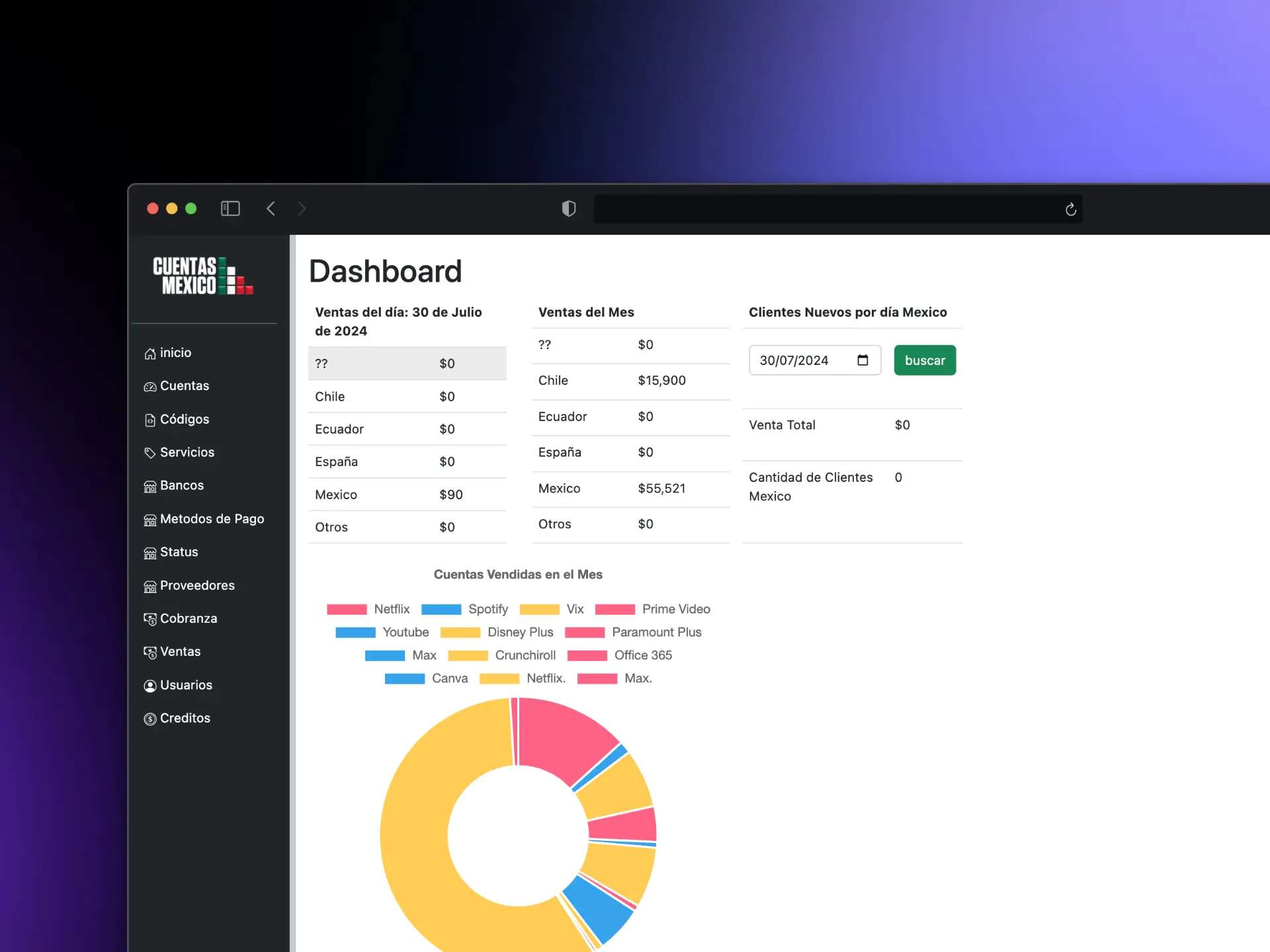Click the green buscar button
1270x952 pixels.
click(x=925, y=360)
